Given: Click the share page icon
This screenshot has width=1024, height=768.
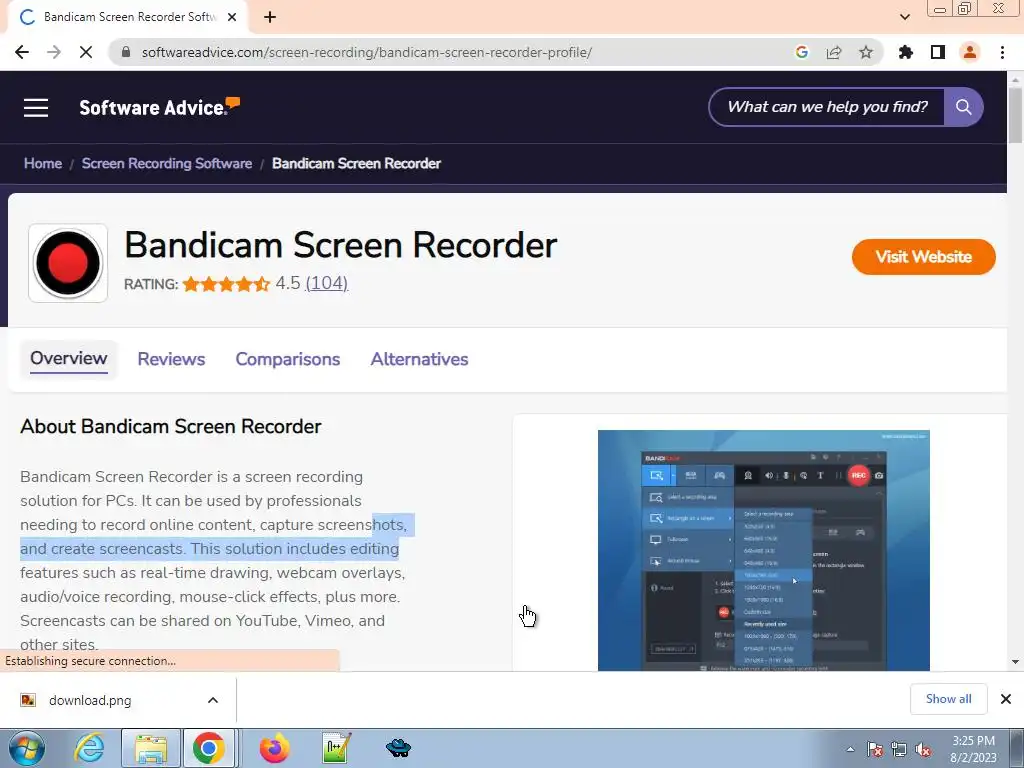Looking at the screenshot, I should [x=834, y=52].
